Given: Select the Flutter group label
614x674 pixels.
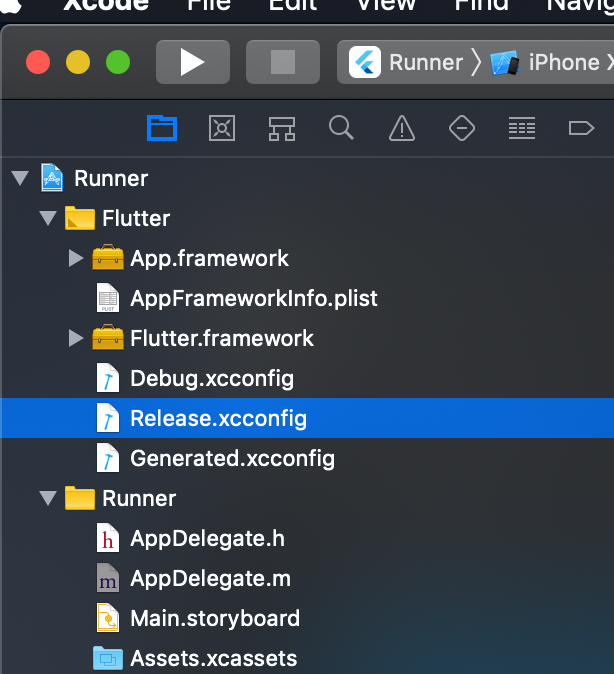Looking at the screenshot, I should point(136,218).
